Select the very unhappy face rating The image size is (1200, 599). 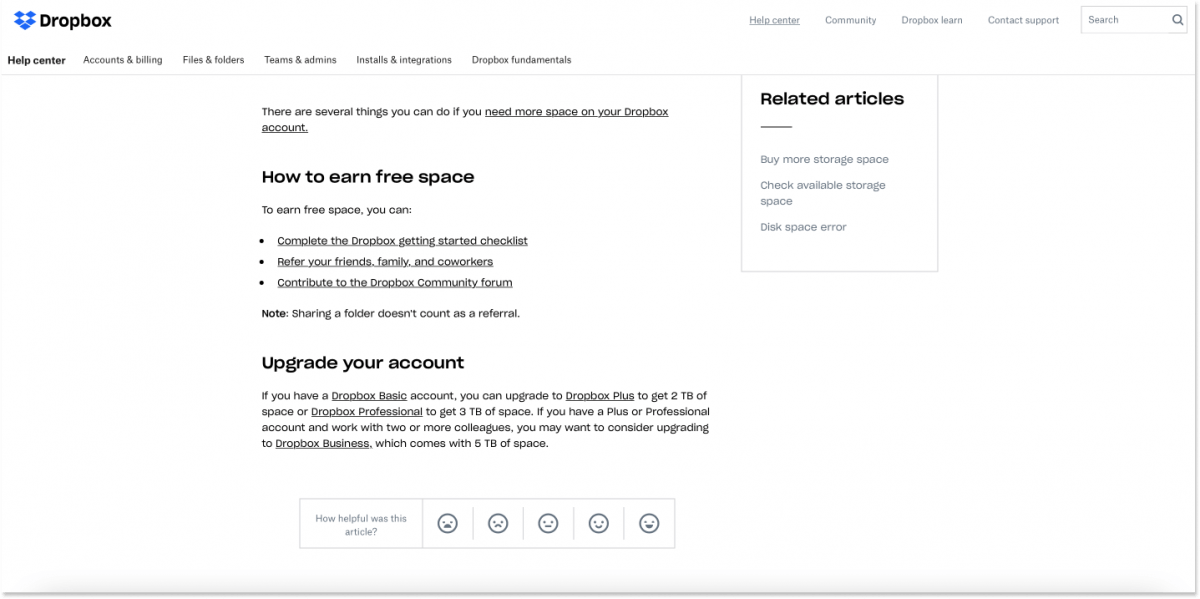tap(447, 522)
